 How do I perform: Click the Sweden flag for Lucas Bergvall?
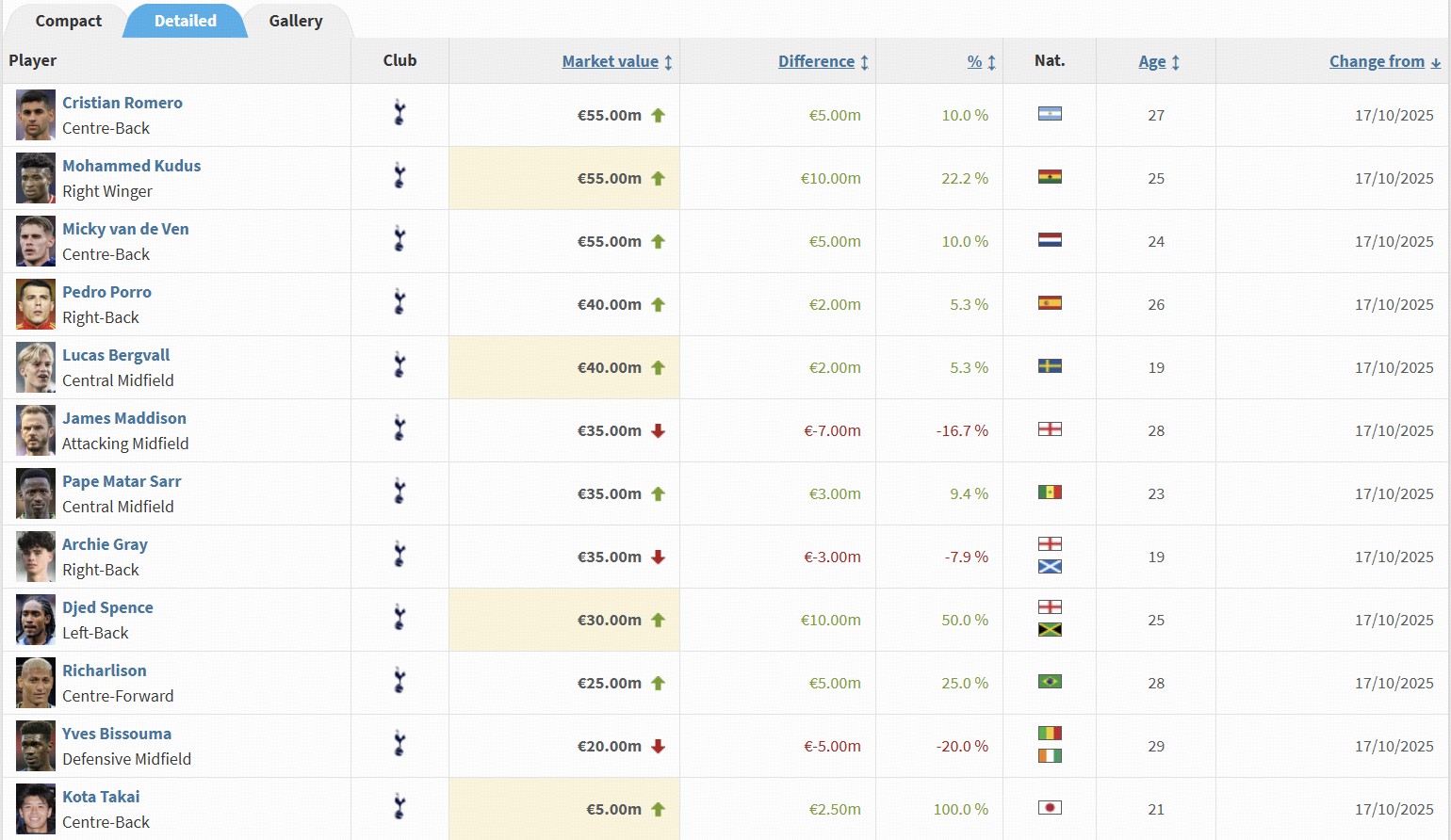coord(1050,366)
